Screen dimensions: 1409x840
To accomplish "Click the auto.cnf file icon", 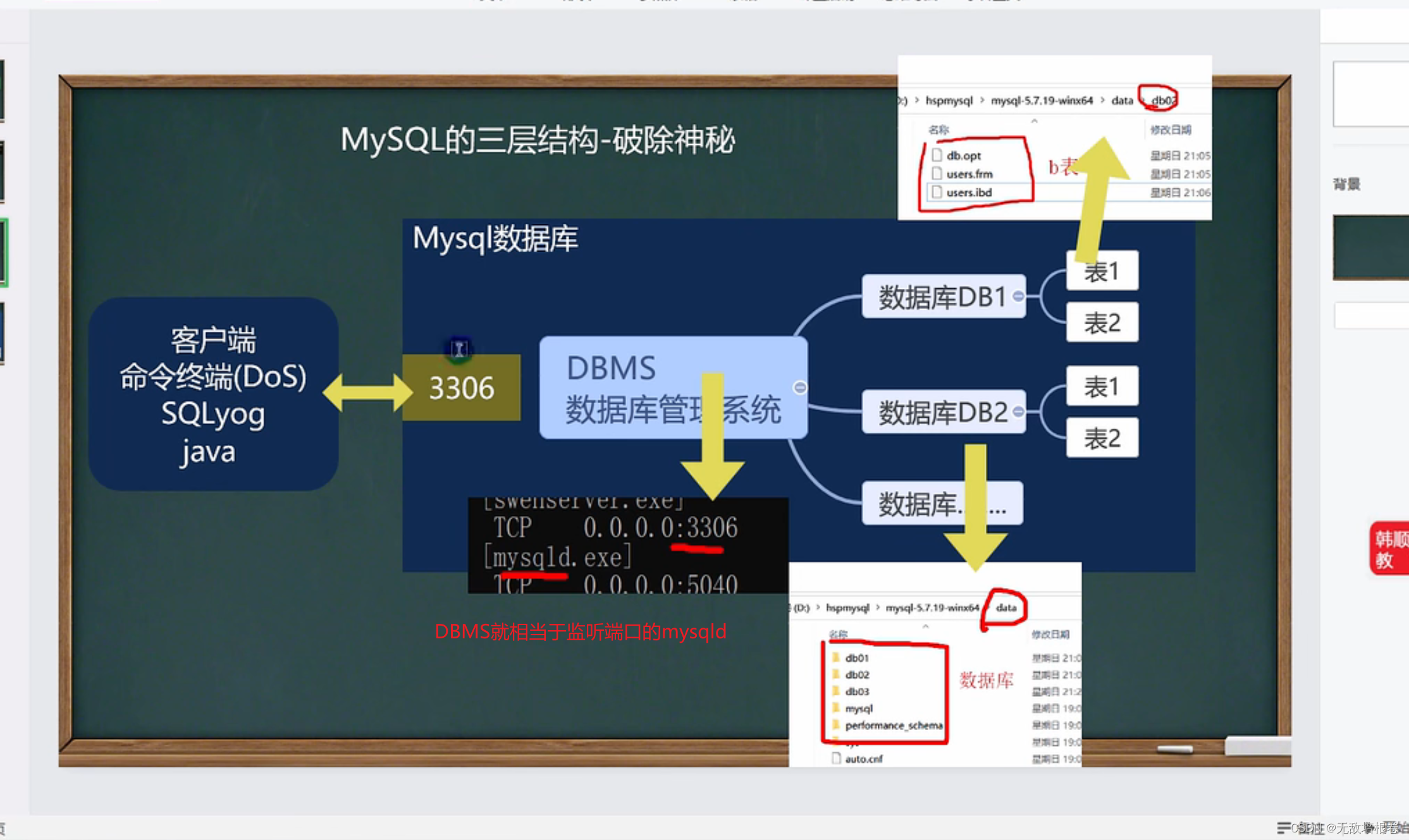I will (x=836, y=758).
